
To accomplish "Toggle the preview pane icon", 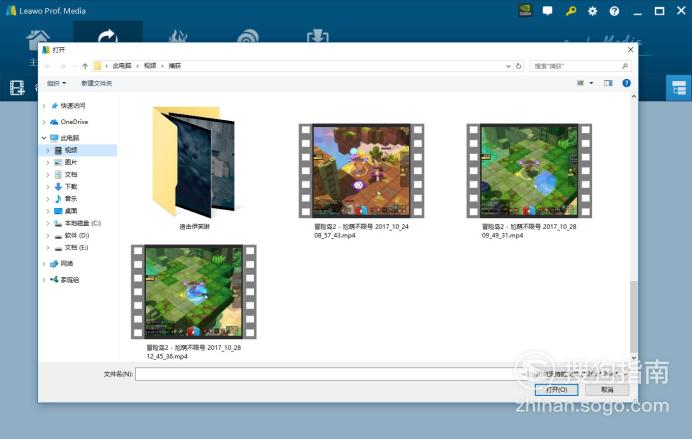I will point(608,83).
